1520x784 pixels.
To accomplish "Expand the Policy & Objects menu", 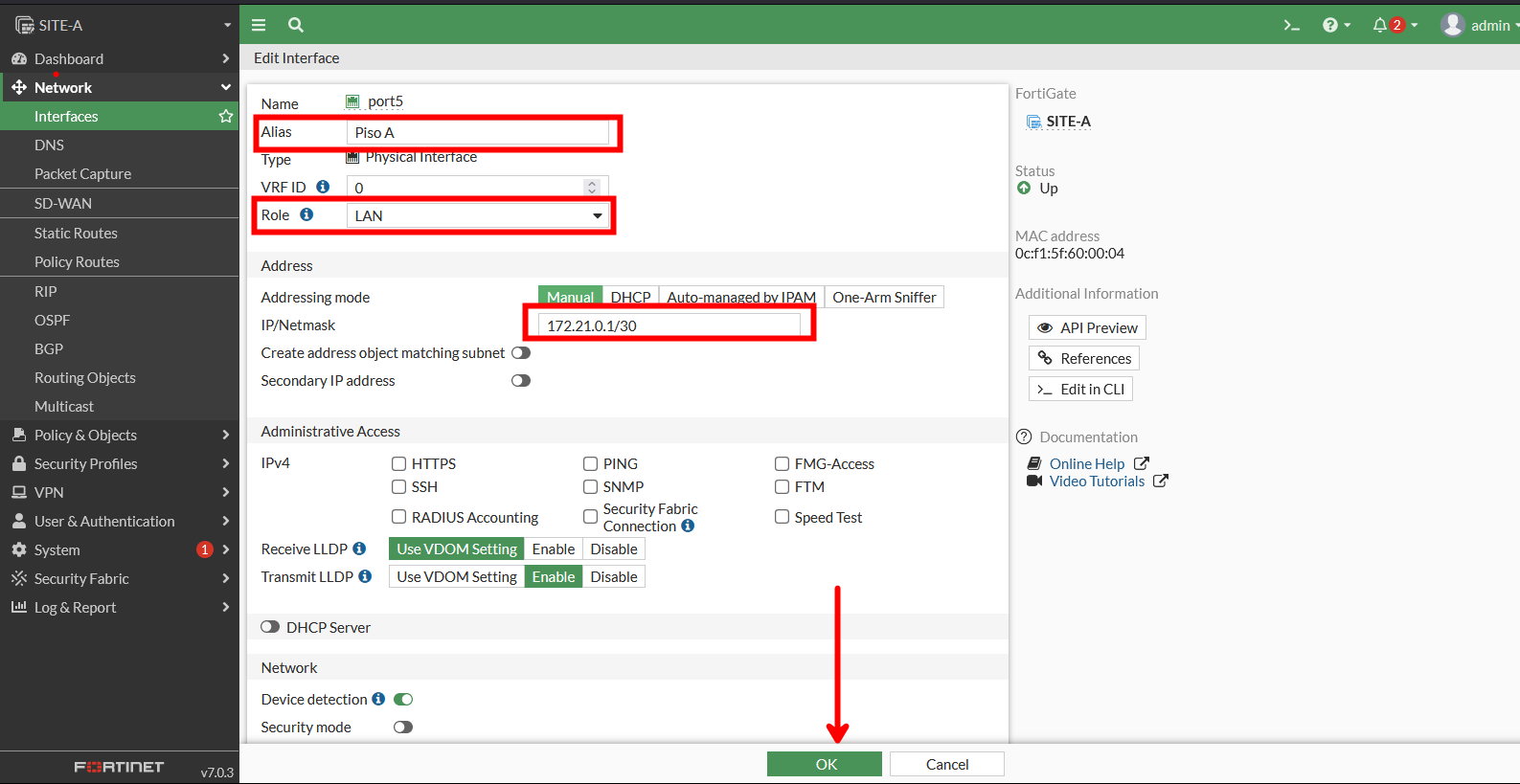I will (x=119, y=435).
